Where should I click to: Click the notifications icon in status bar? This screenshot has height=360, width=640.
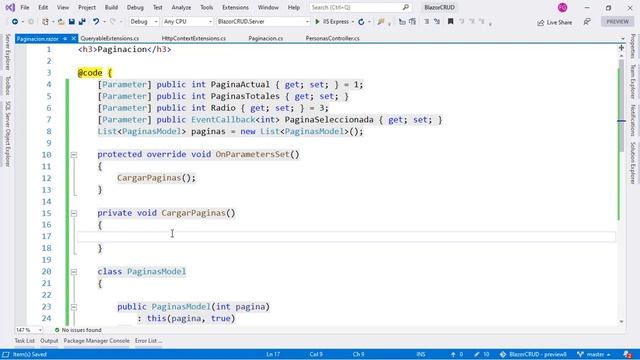point(628,354)
